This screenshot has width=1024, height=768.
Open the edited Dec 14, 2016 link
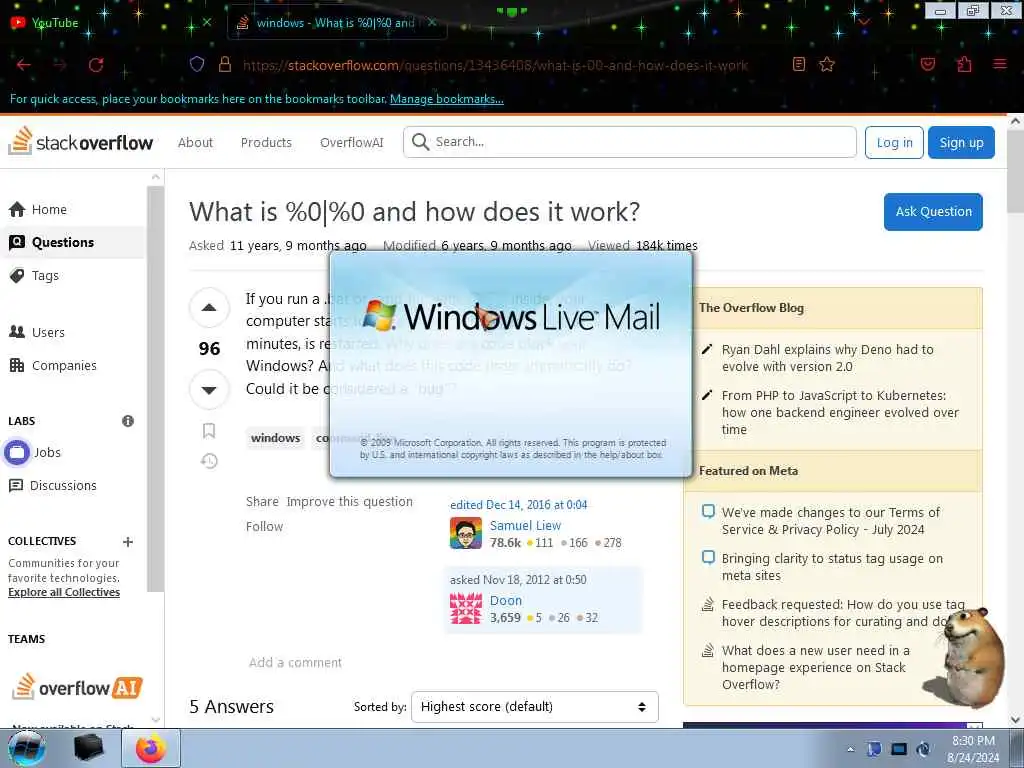[519, 505]
